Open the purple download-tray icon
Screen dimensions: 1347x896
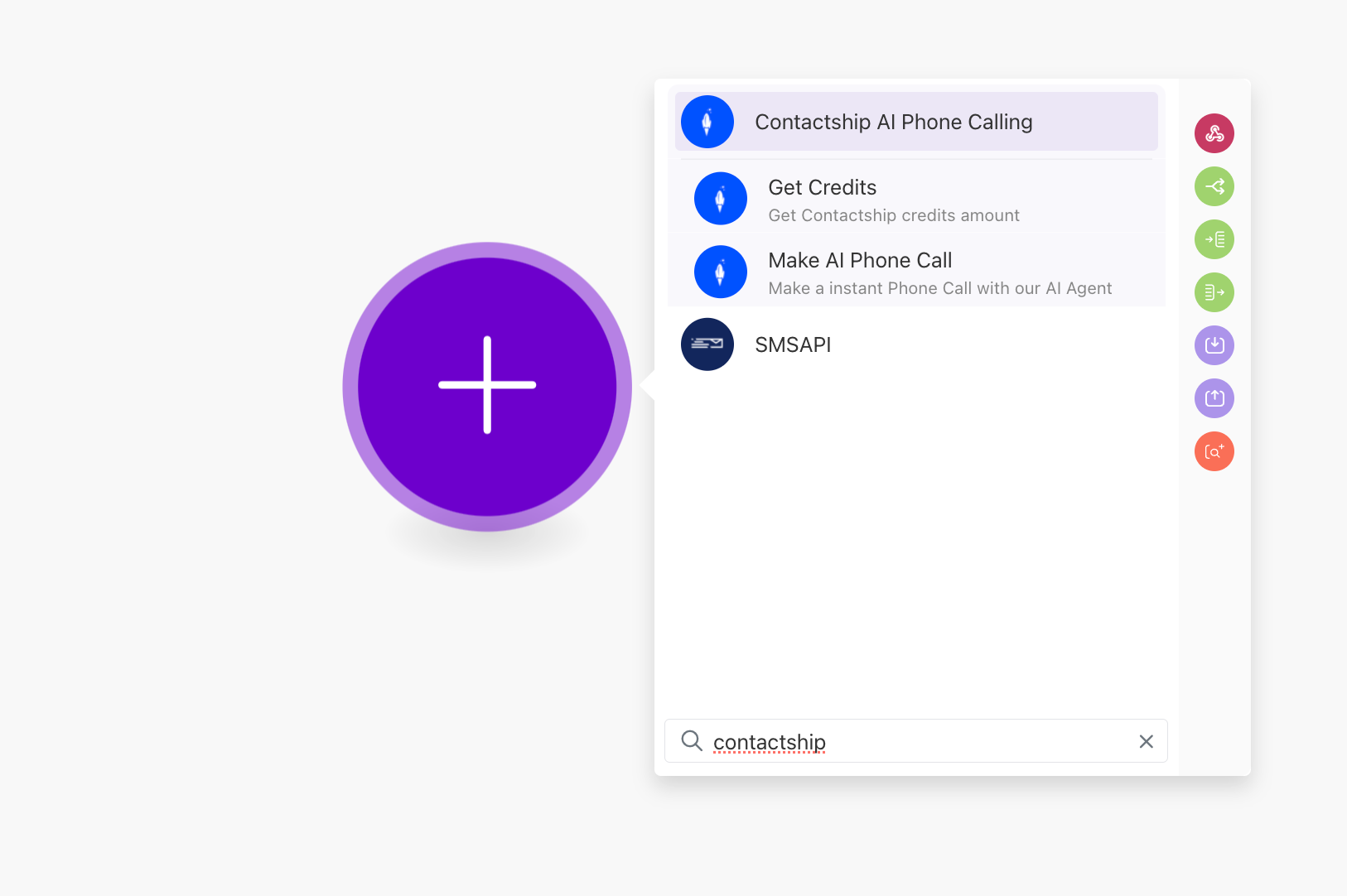[1214, 345]
